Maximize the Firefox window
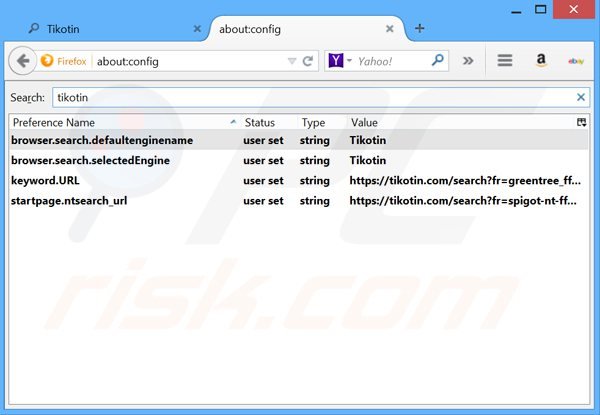This screenshot has height=415, width=600. pyautogui.click(x=540, y=10)
